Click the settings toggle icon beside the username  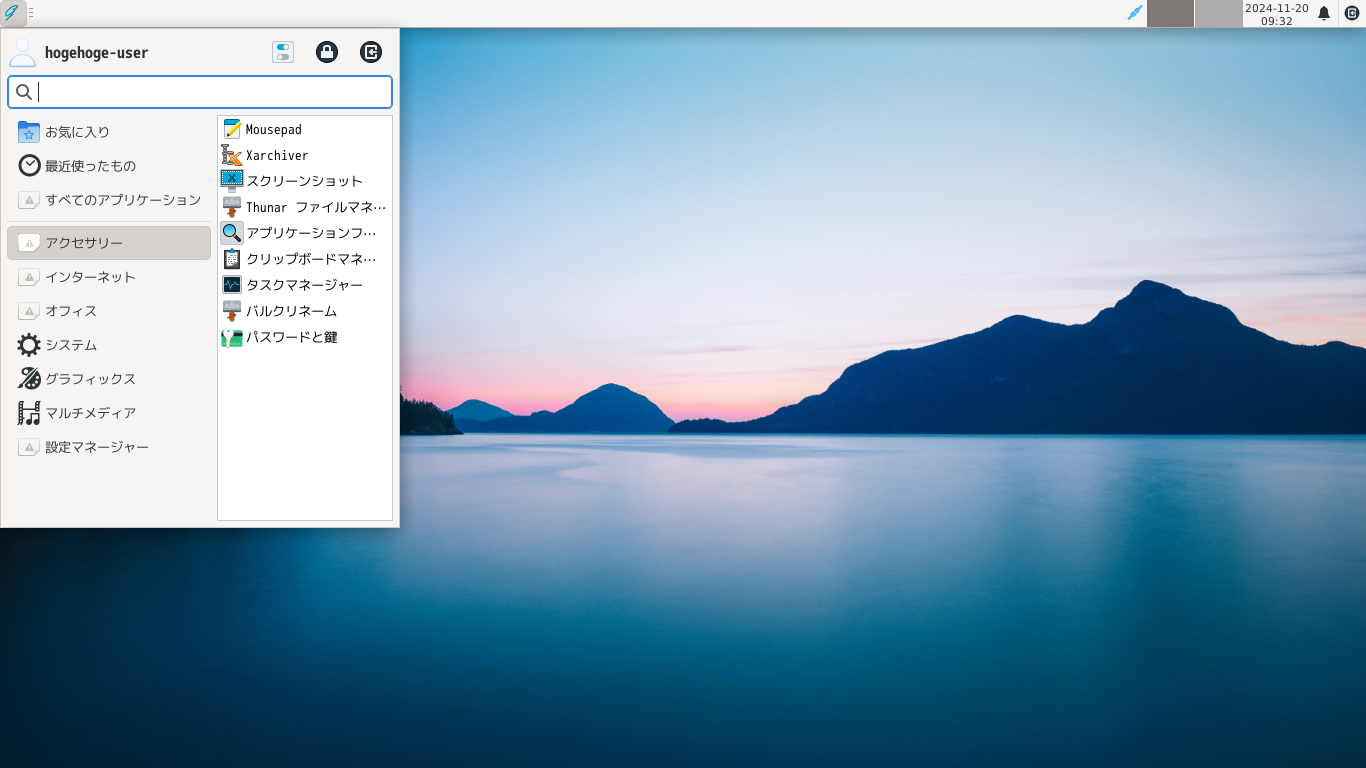pos(283,52)
